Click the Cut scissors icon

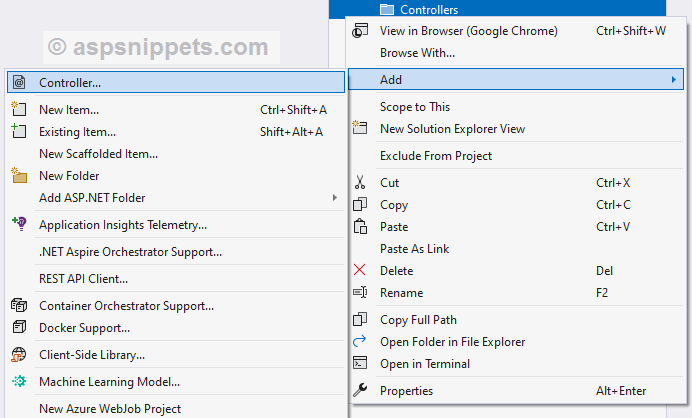(x=360, y=182)
